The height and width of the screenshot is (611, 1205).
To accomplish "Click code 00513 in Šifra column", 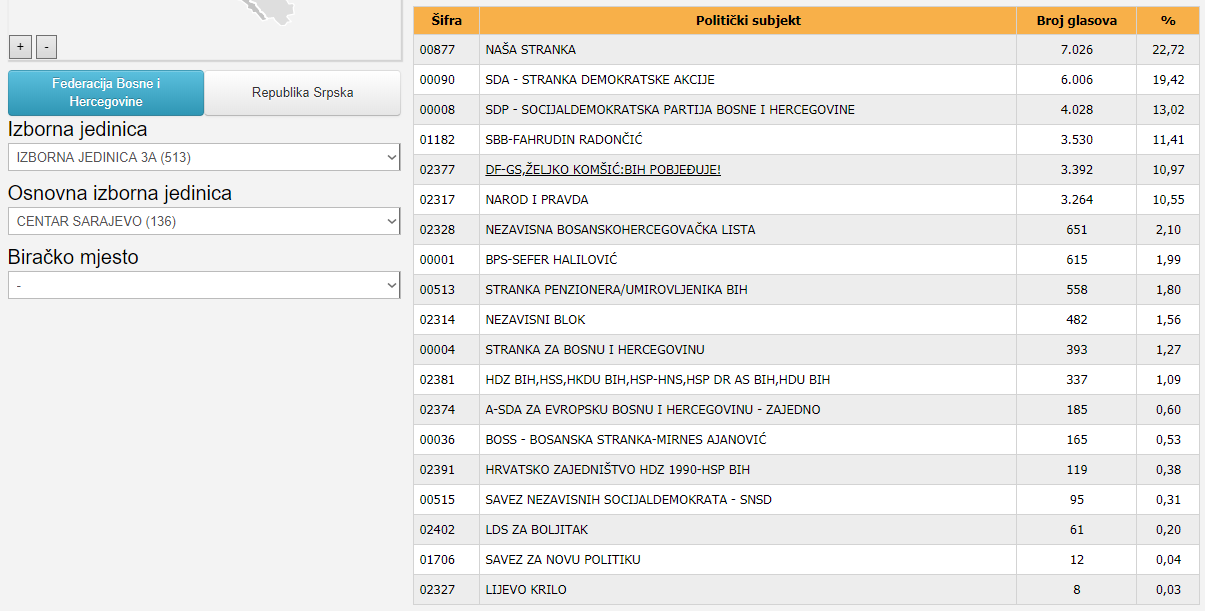I will pos(436,290).
